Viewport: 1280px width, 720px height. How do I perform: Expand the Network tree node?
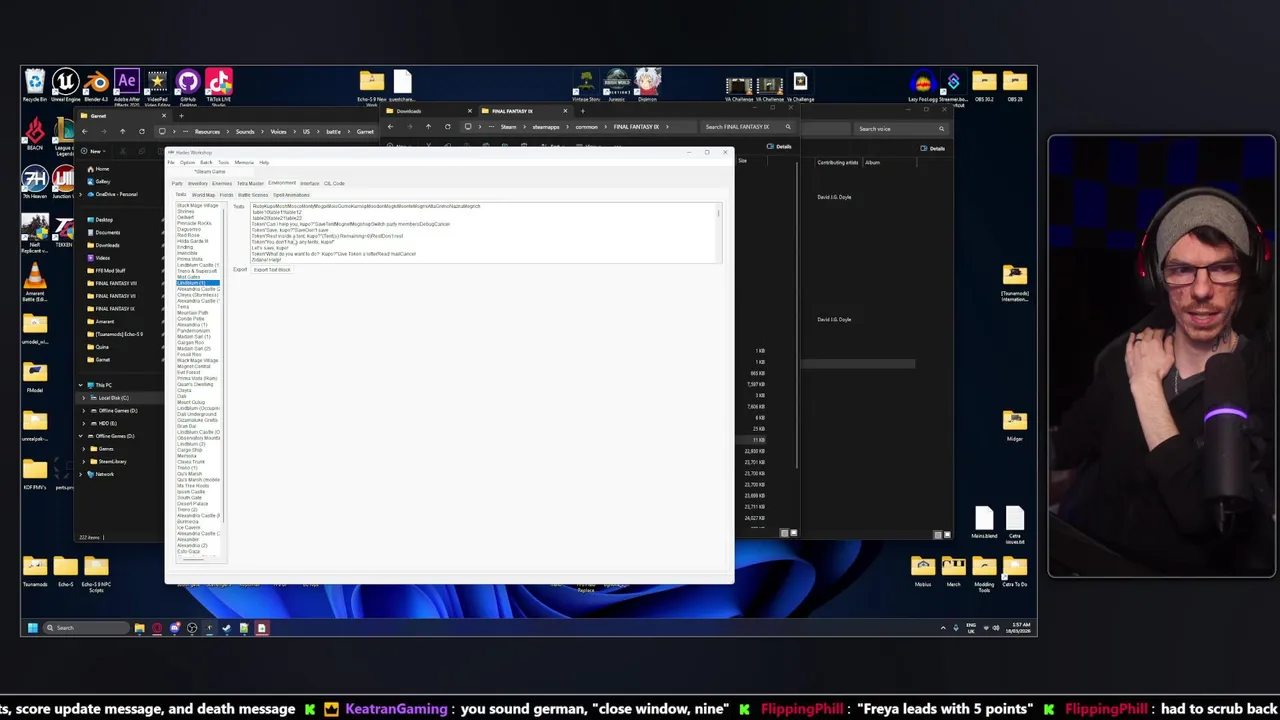(x=81, y=474)
